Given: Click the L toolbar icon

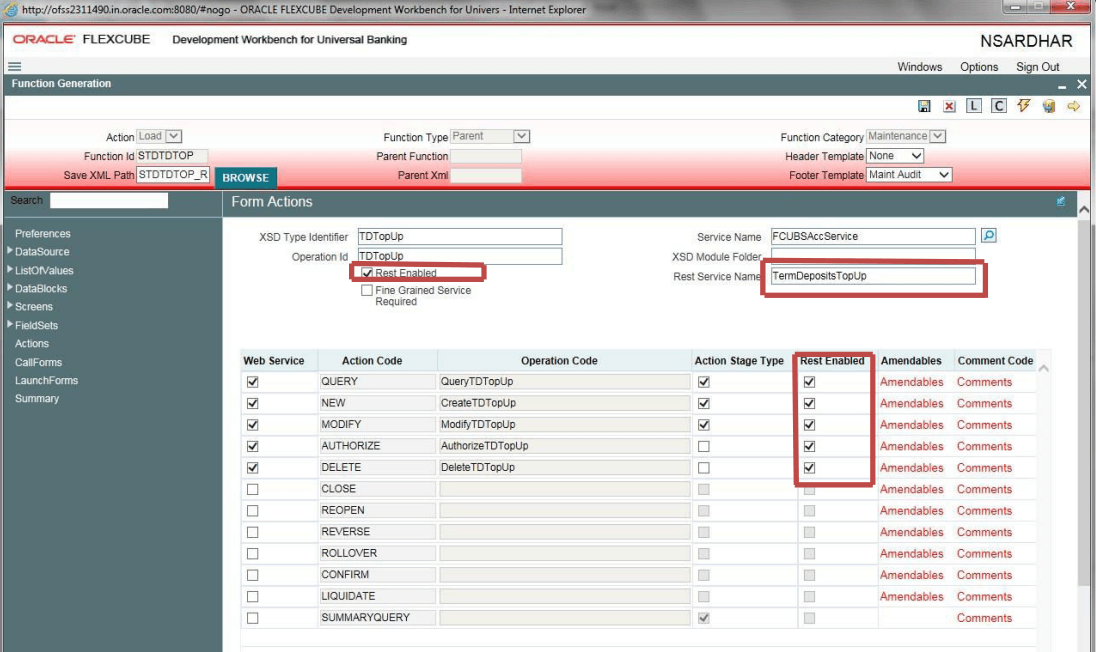Looking at the screenshot, I should click(974, 106).
